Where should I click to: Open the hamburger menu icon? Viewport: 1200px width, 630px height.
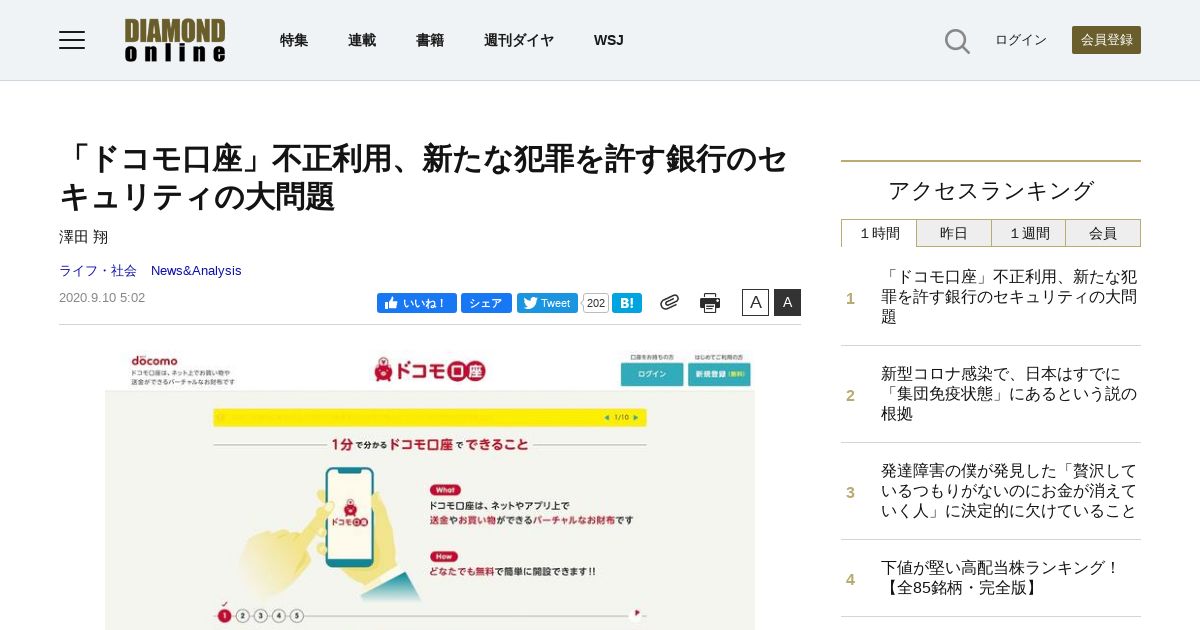coord(72,40)
